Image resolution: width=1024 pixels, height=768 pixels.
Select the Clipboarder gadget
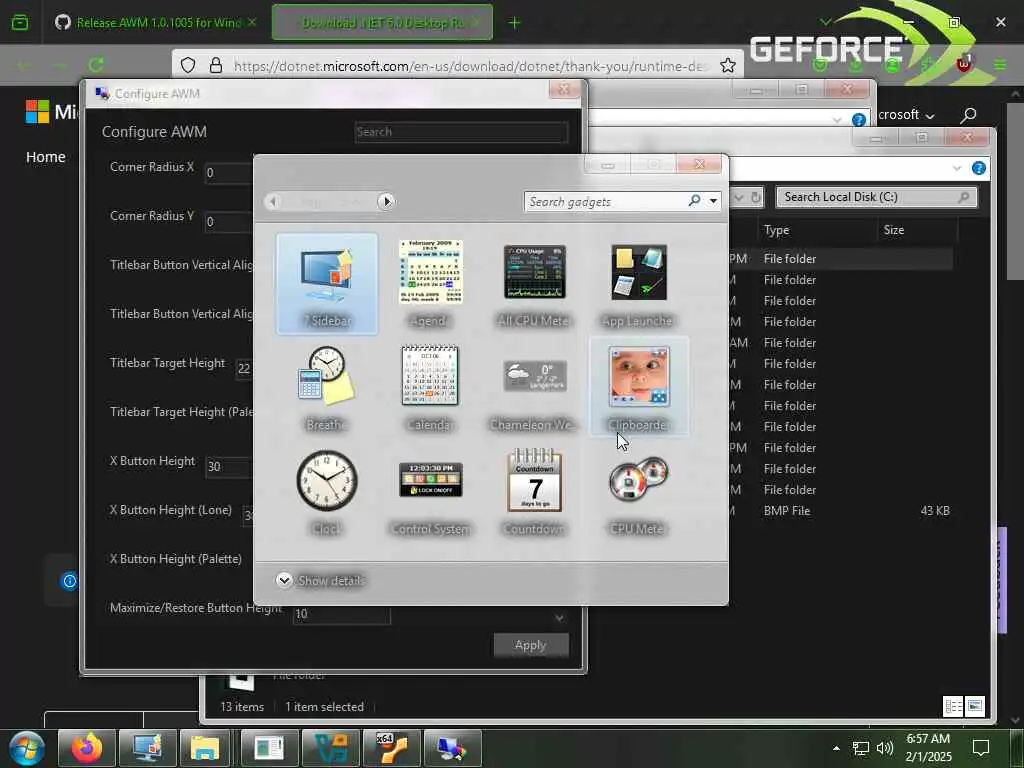coord(638,387)
